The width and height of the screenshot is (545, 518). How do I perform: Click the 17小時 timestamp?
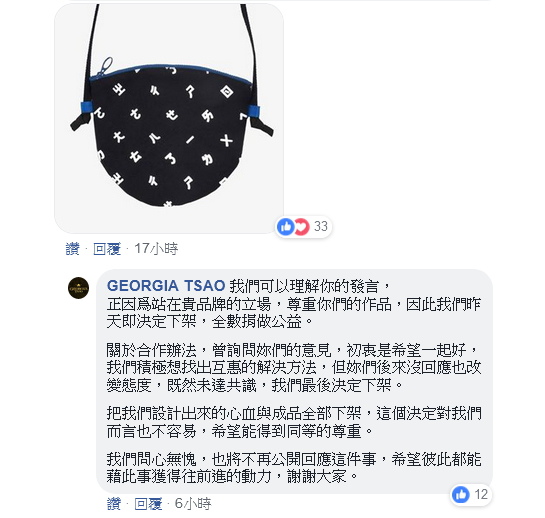(156, 249)
